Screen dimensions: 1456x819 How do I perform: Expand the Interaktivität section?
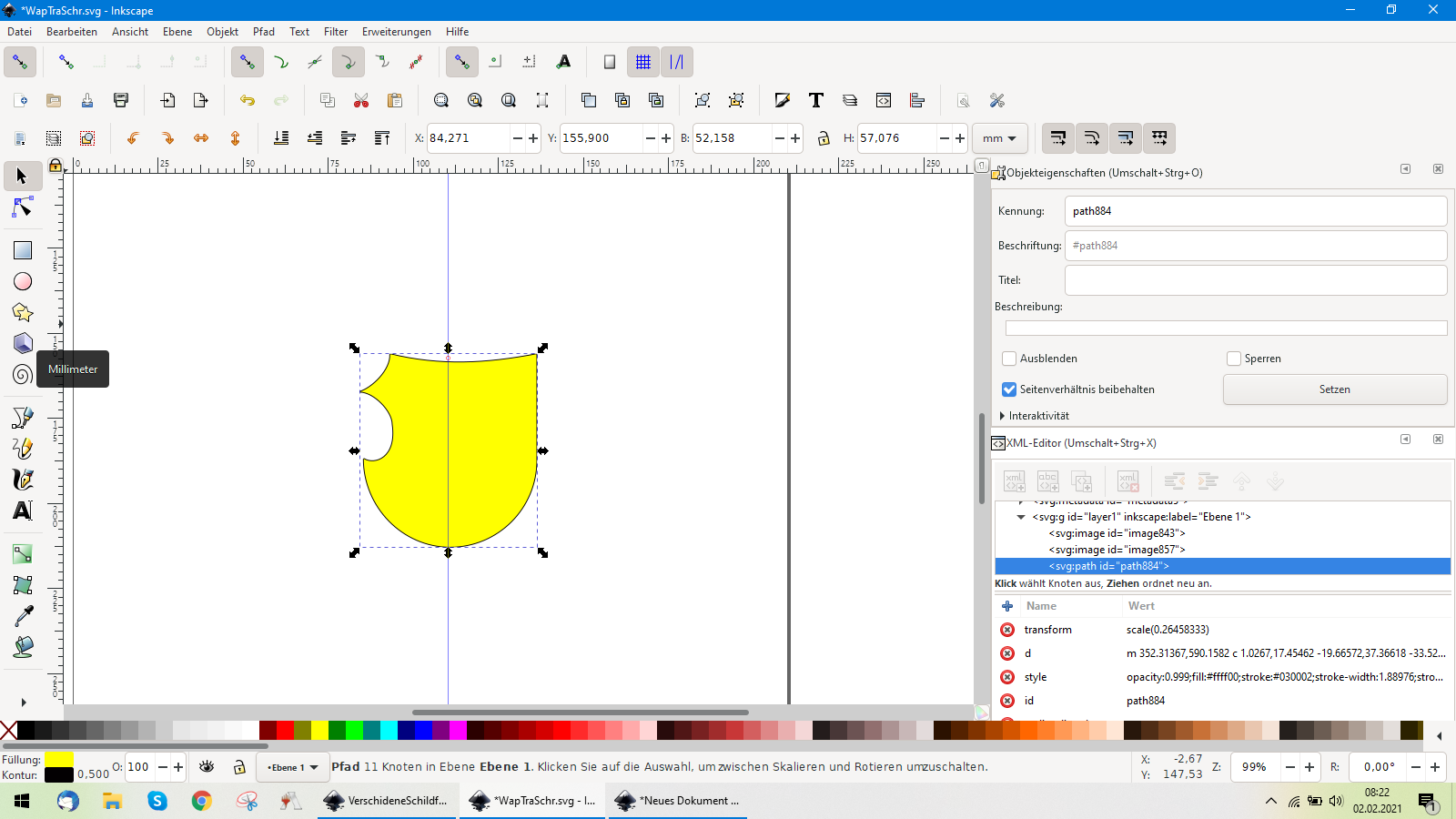1003,416
